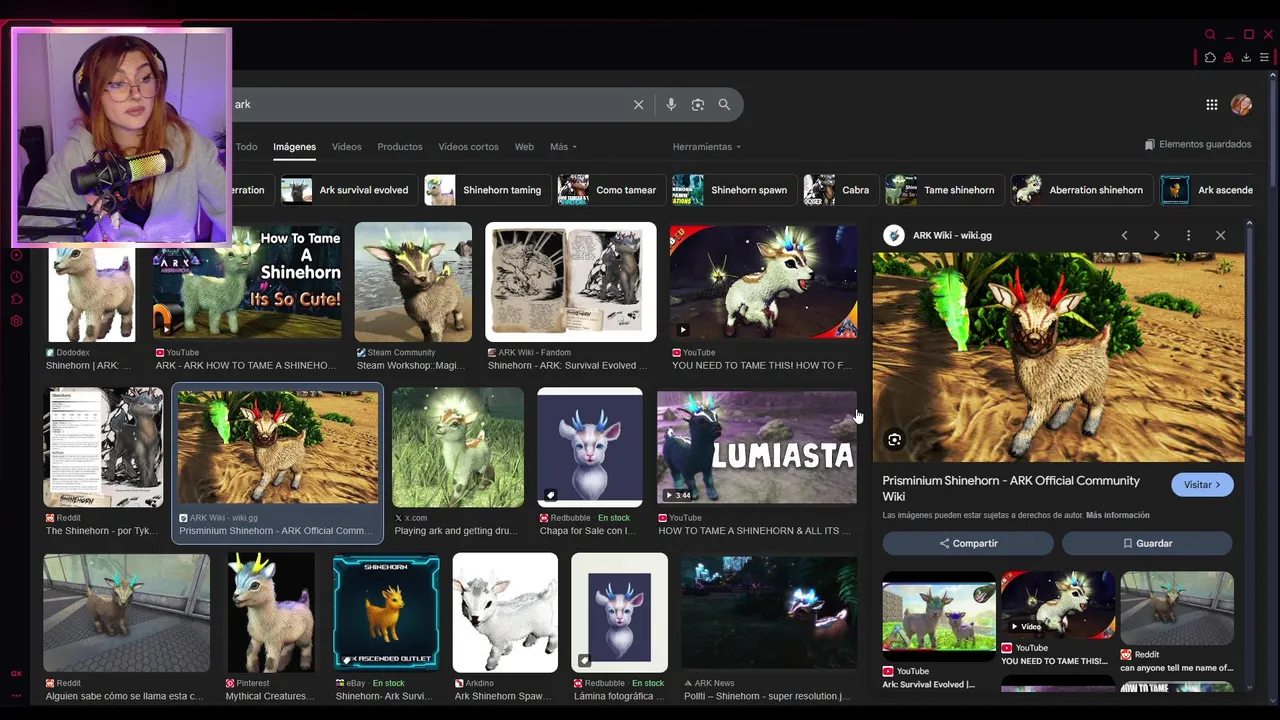The width and height of the screenshot is (1280, 720).
Task: Go to next image in preview panel
Action: click(1156, 235)
